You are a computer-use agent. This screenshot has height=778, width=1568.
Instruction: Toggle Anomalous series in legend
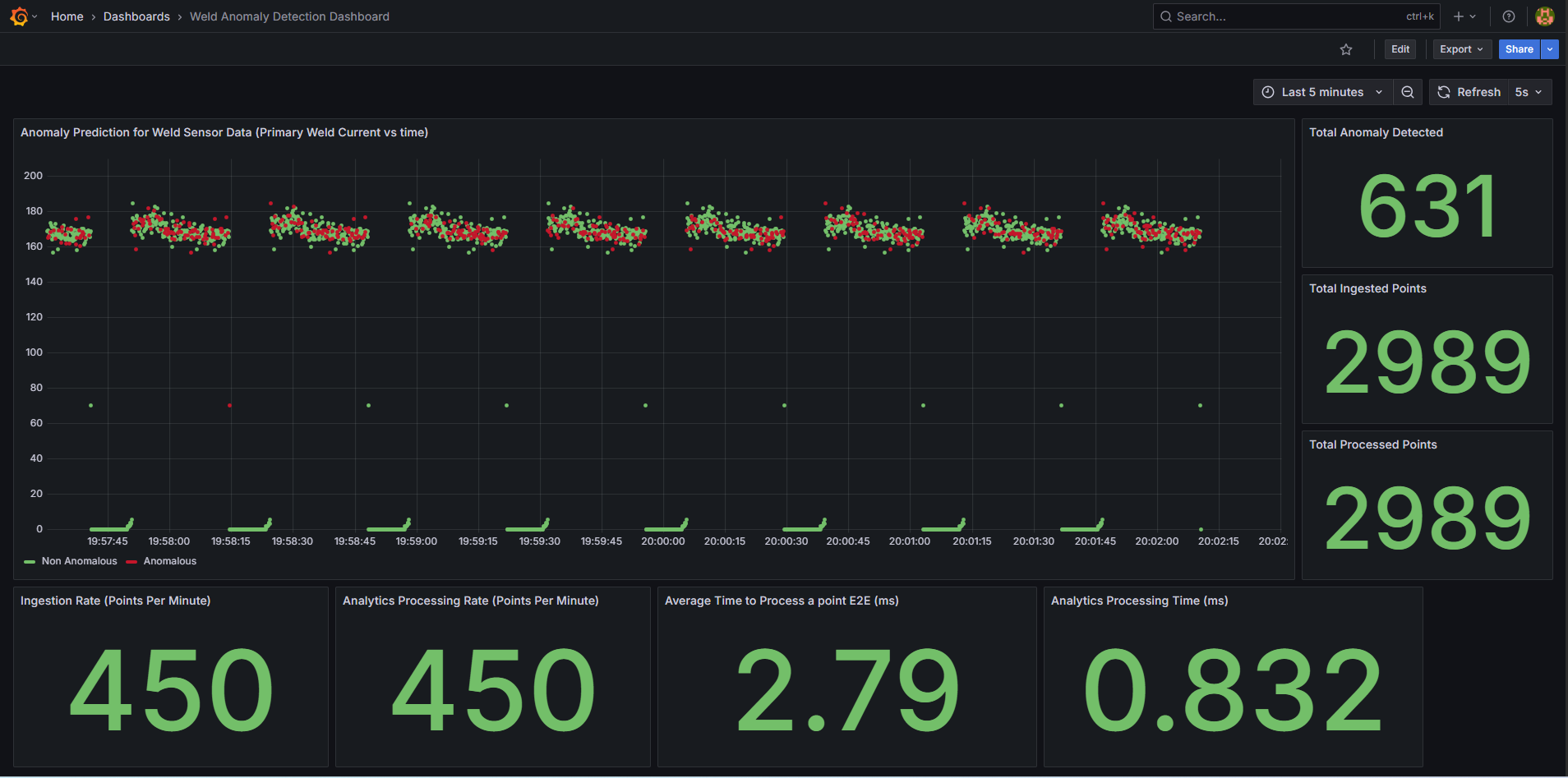click(169, 561)
